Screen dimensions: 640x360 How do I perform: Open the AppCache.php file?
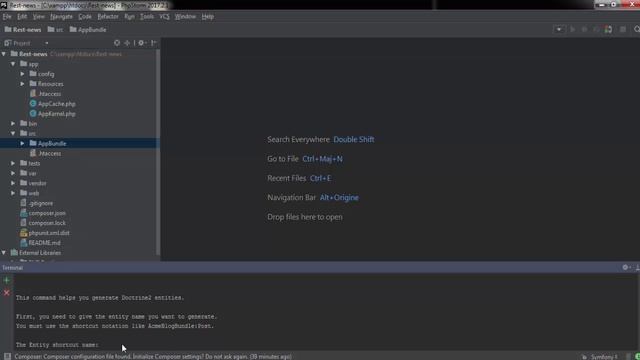57,104
